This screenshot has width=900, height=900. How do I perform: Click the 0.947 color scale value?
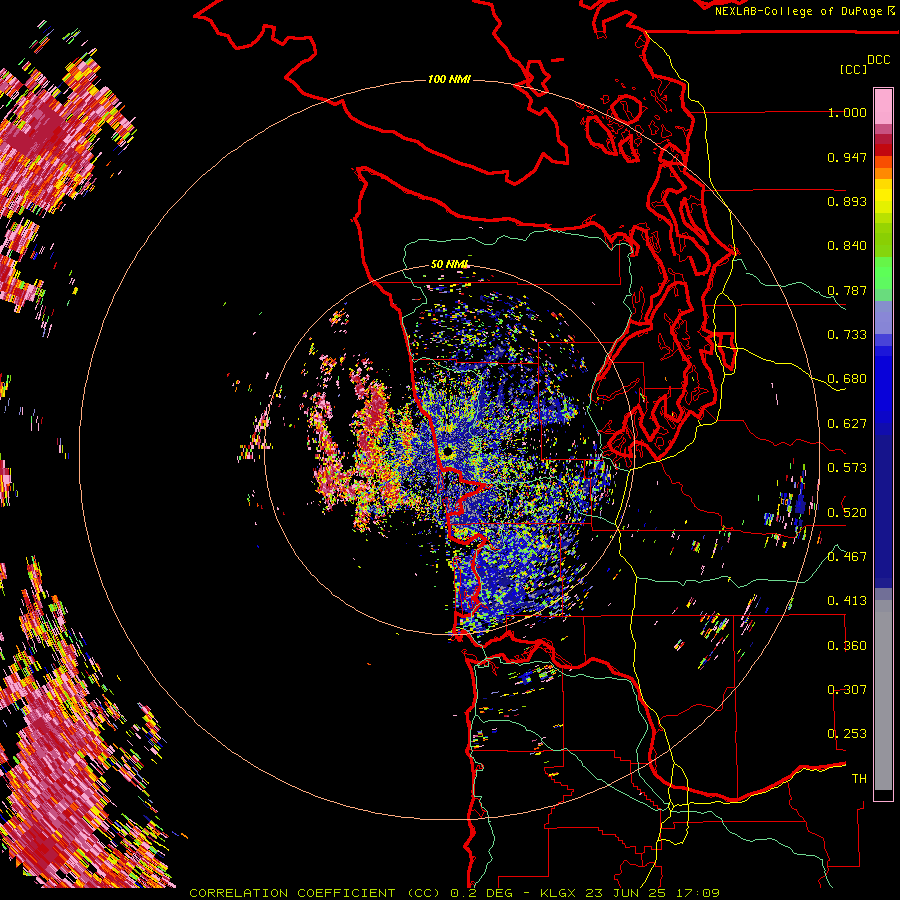[x=847, y=157]
